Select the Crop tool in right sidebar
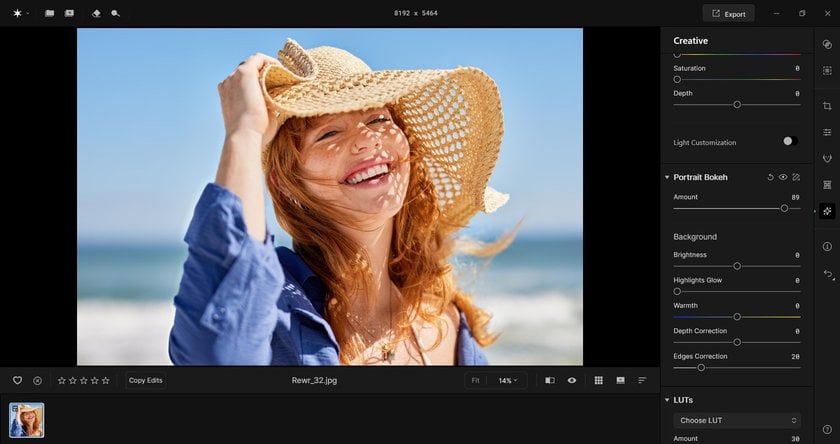The height and width of the screenshot is (444, 840). [827, 106]
